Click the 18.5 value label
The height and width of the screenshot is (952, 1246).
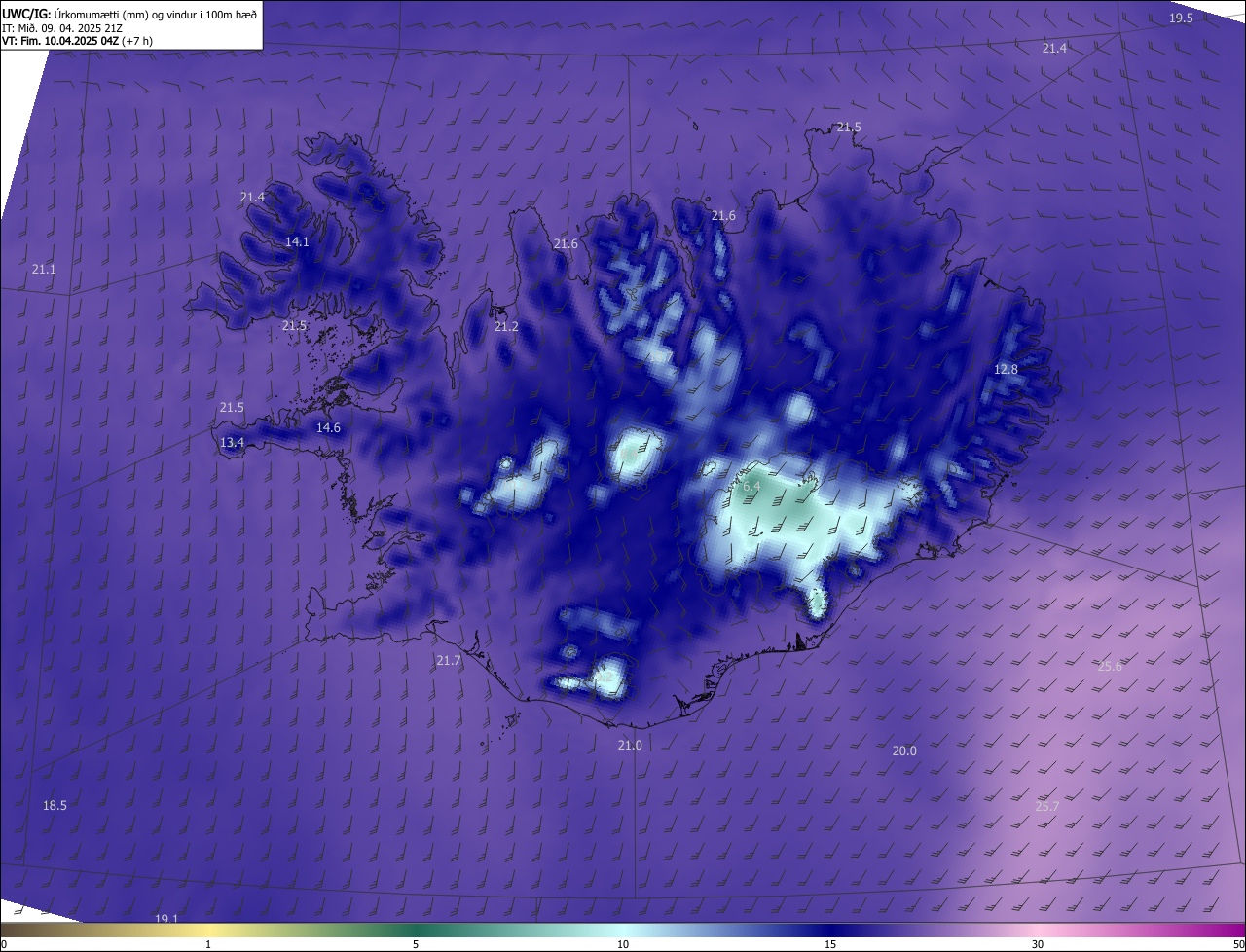click(55, 806)
